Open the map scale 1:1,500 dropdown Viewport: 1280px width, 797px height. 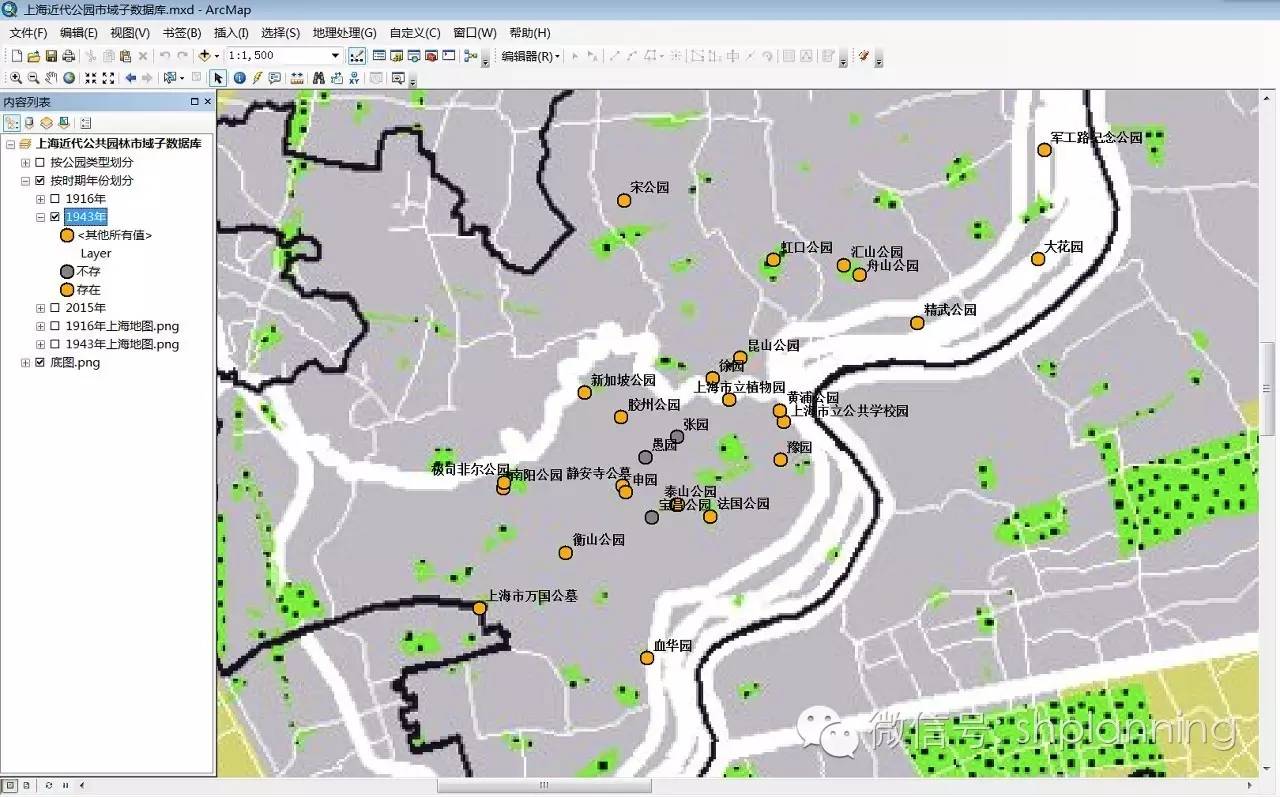(335, 56)
